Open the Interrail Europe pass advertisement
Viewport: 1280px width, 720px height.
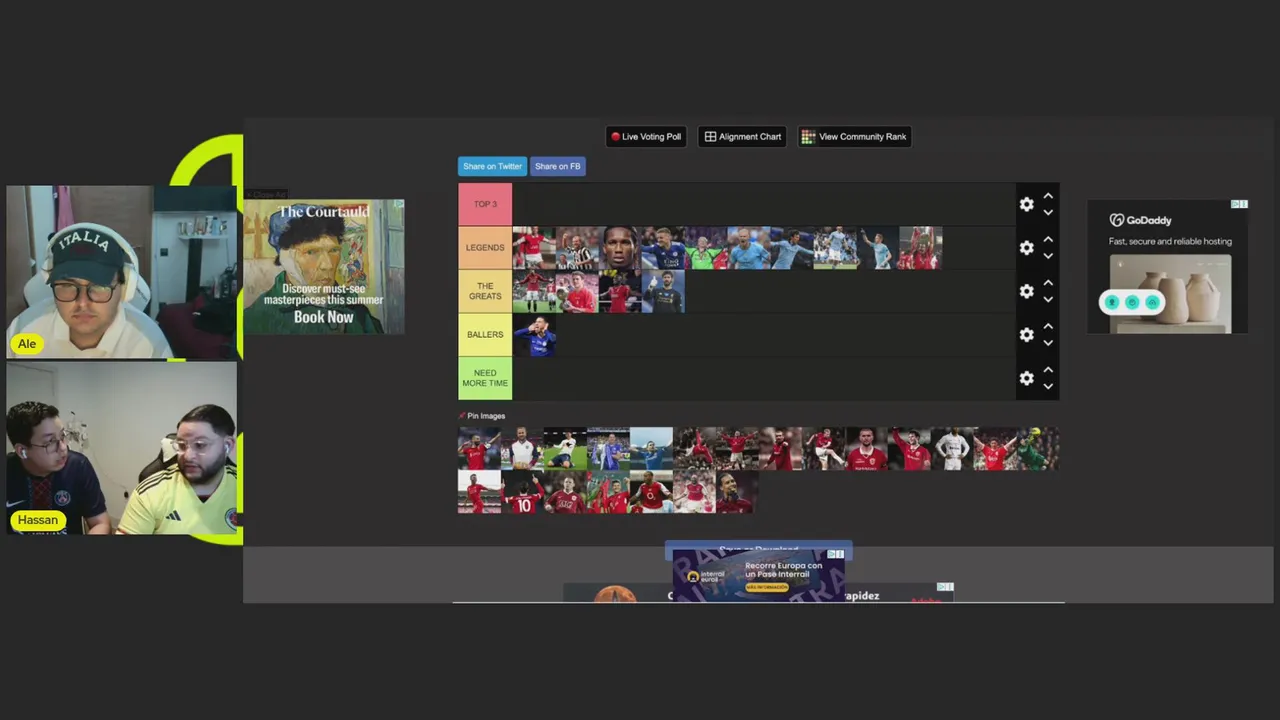(759, 574)
